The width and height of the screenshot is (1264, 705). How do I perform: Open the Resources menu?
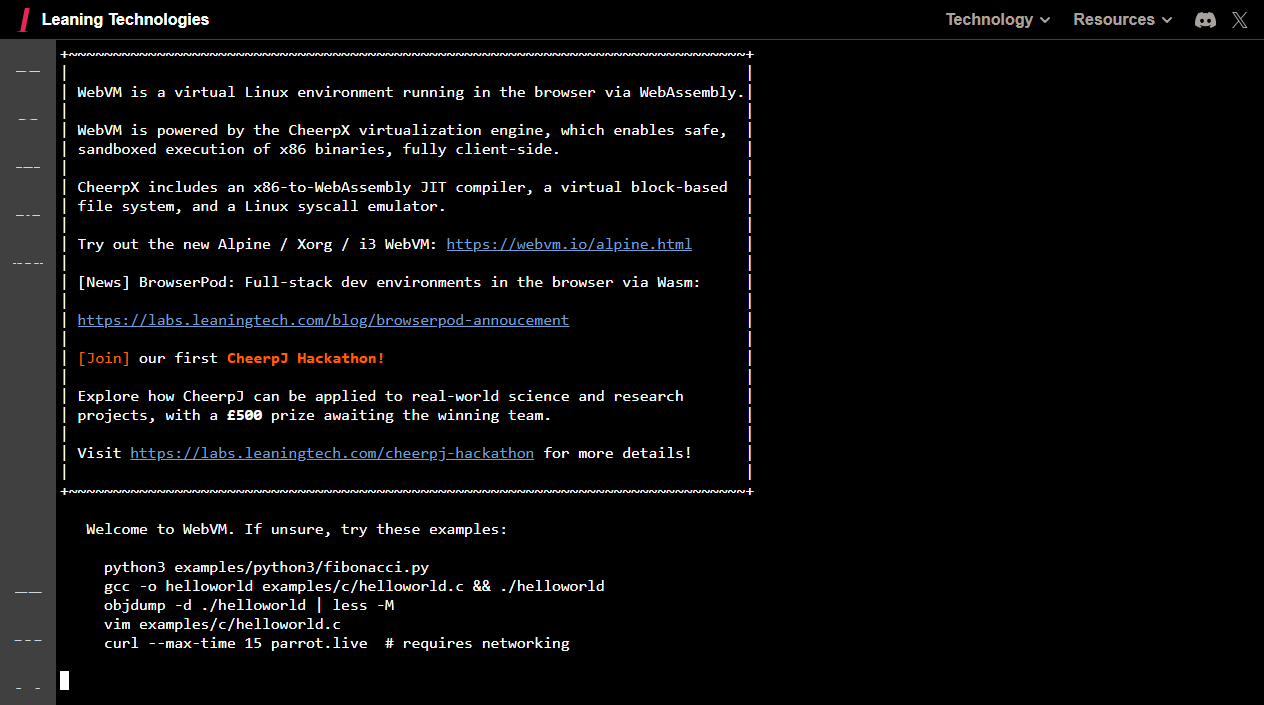[x=1113, y=19]
